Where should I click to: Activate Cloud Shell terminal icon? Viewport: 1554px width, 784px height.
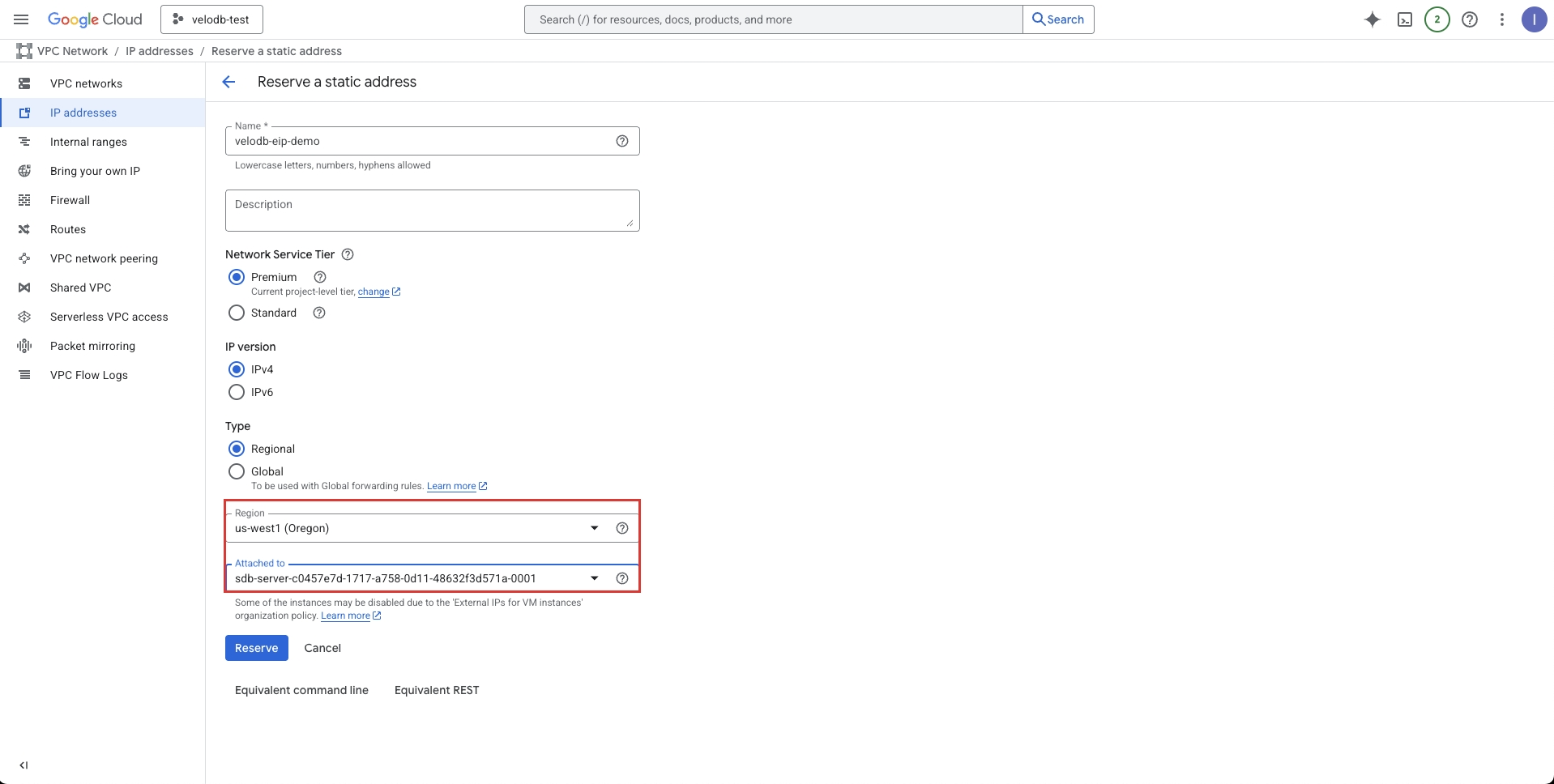click(x=1405, y=19)
